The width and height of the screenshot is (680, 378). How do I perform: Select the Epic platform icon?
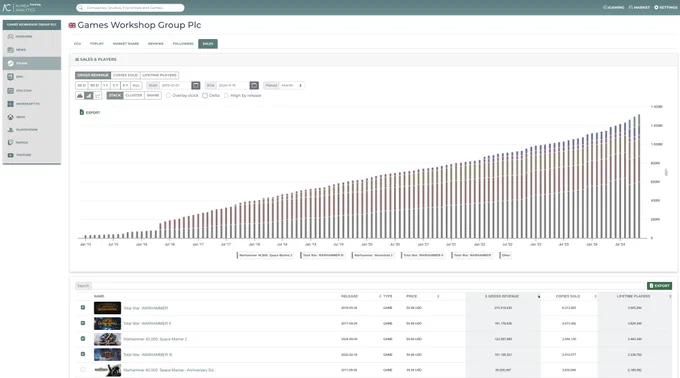10,77
